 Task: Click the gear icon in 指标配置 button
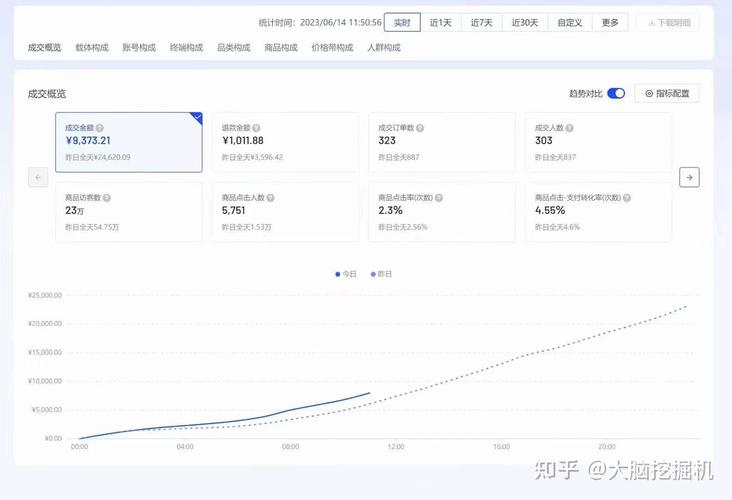point(649,93)
